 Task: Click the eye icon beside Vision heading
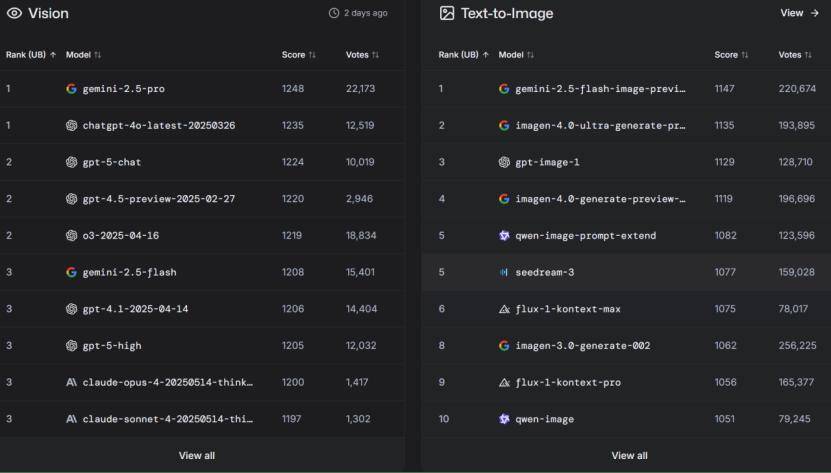[14, 14]
